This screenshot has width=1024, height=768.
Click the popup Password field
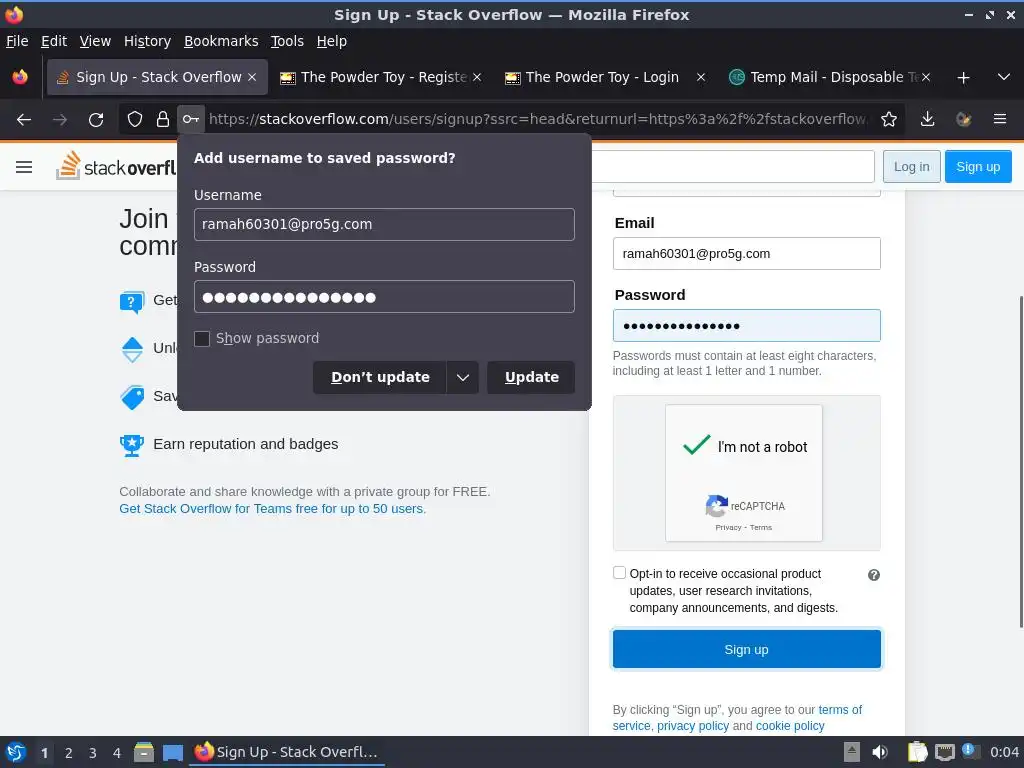point(384,297)
